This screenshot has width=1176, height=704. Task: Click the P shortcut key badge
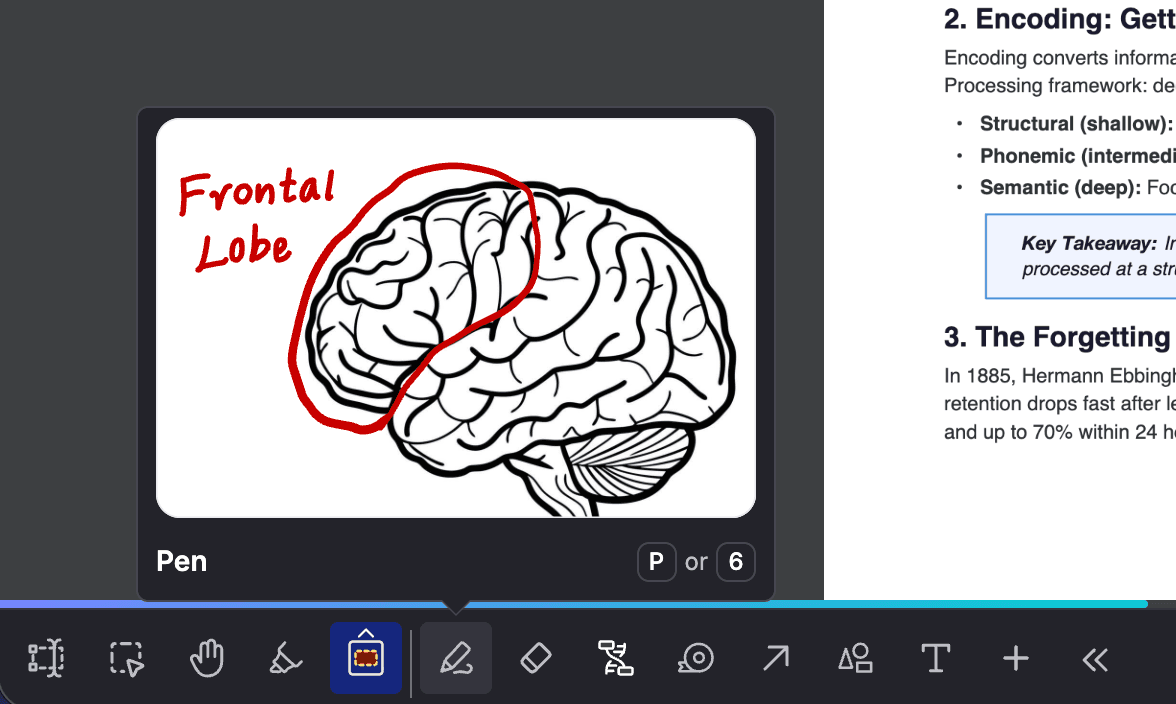(x=657, y=562)
